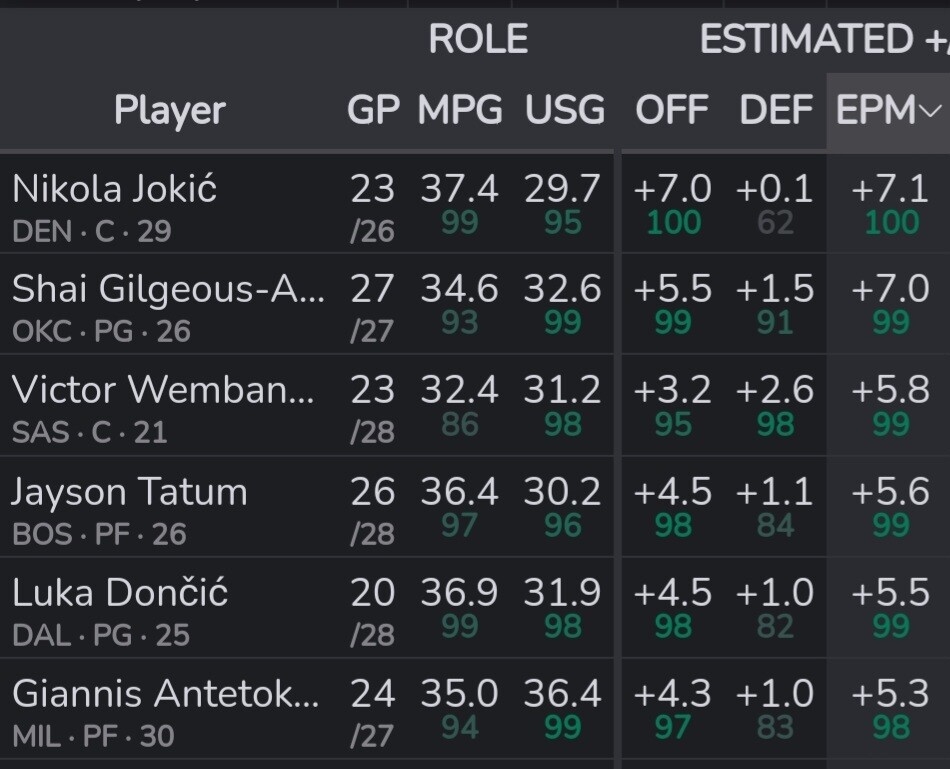Sort by the OFF column header
This screenshot has height=769, width=950.
[x=672, y=110]
